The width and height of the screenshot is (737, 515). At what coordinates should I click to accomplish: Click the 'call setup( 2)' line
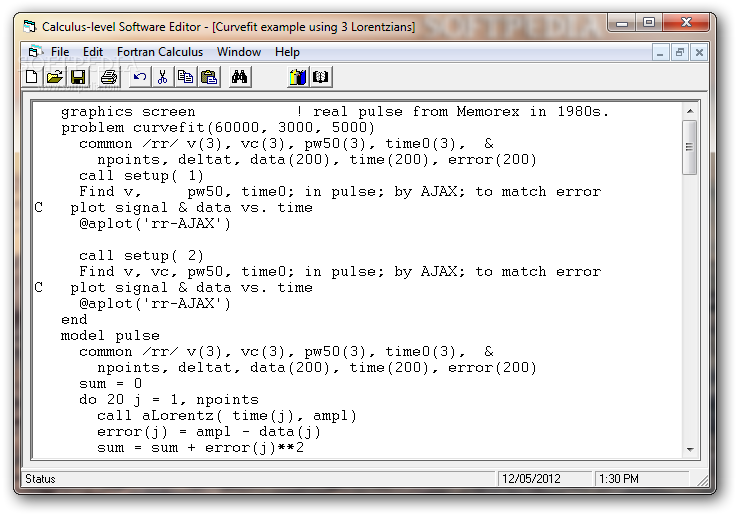click(x=141, y=255)
